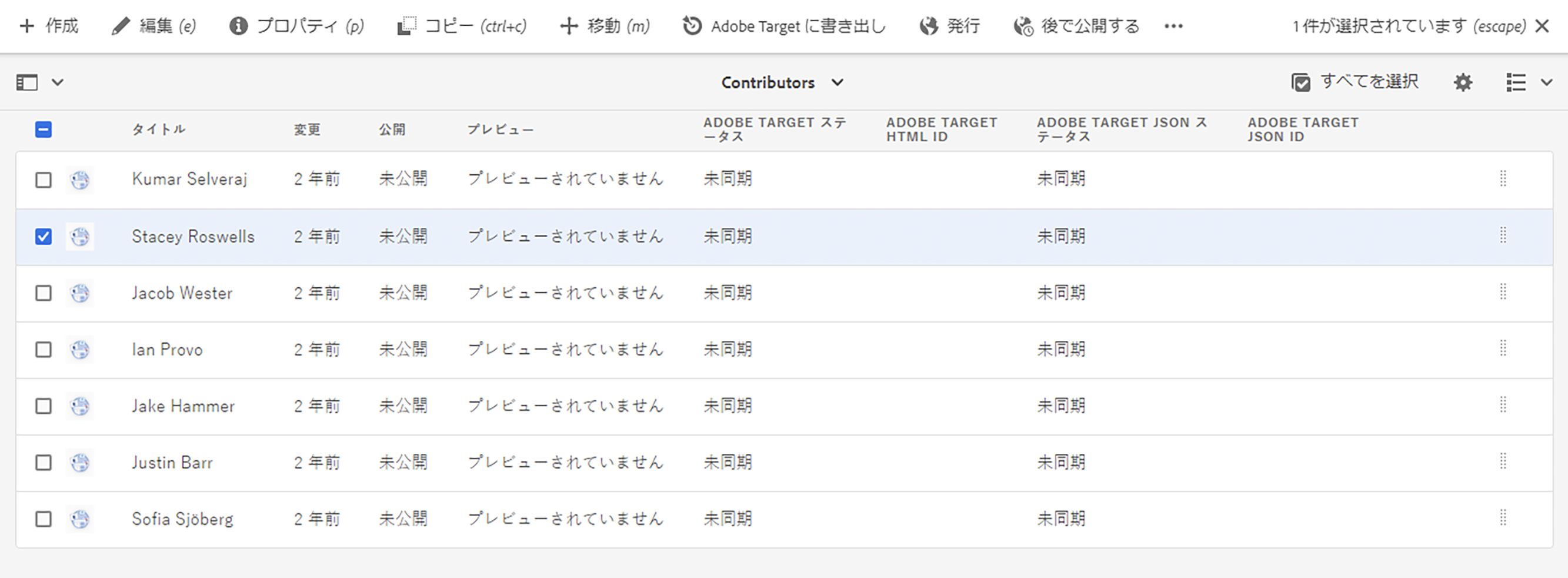The image size is (1568, 578).
Task: Open the gear view settings
Action: pos(1463,82)
